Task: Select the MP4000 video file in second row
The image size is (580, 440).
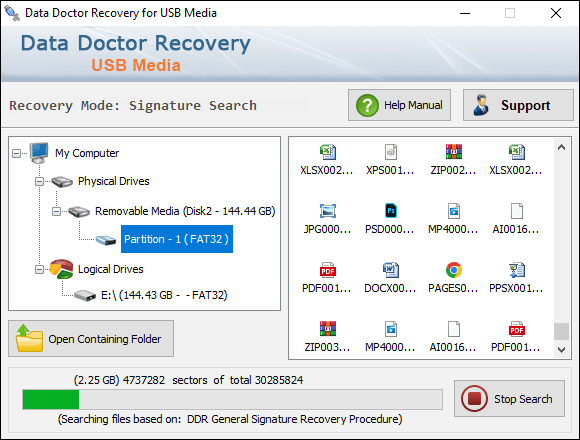Action: click(x=453, y=211)
